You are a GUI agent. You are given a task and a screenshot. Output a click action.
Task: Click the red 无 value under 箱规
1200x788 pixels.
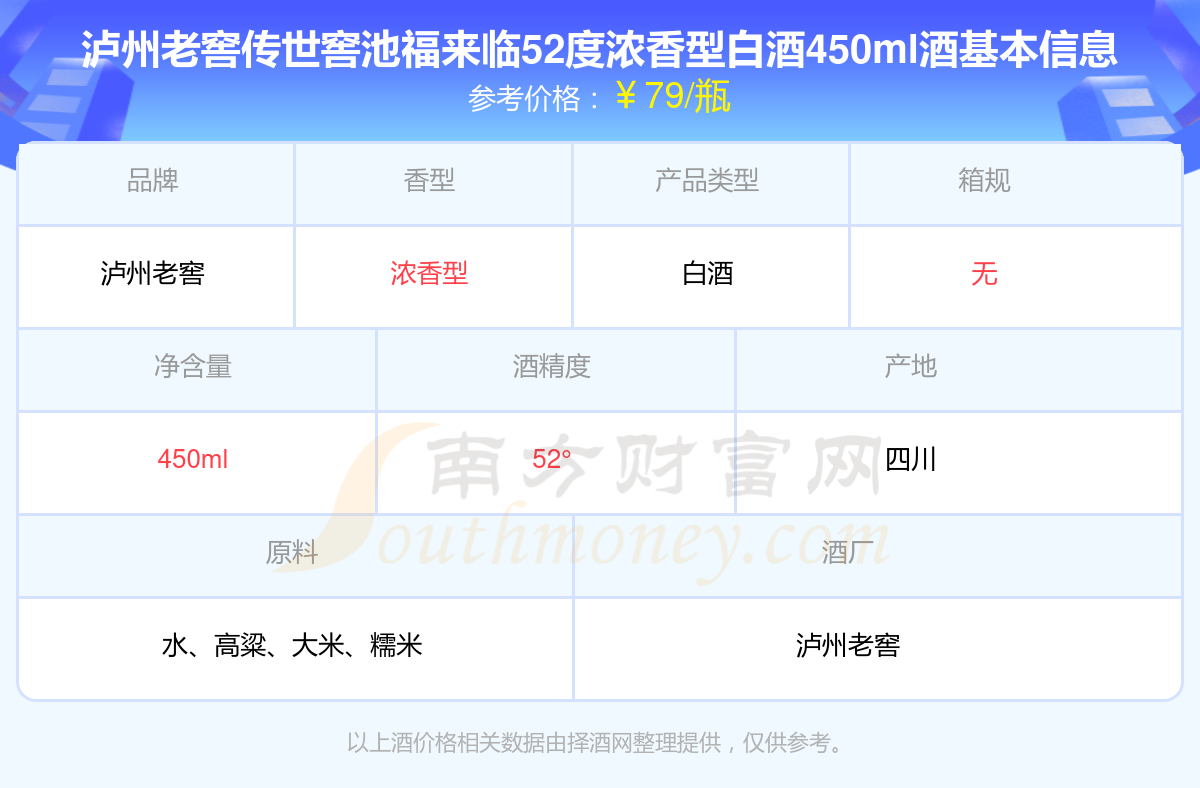pyautogui.click(x=984, y=274)
